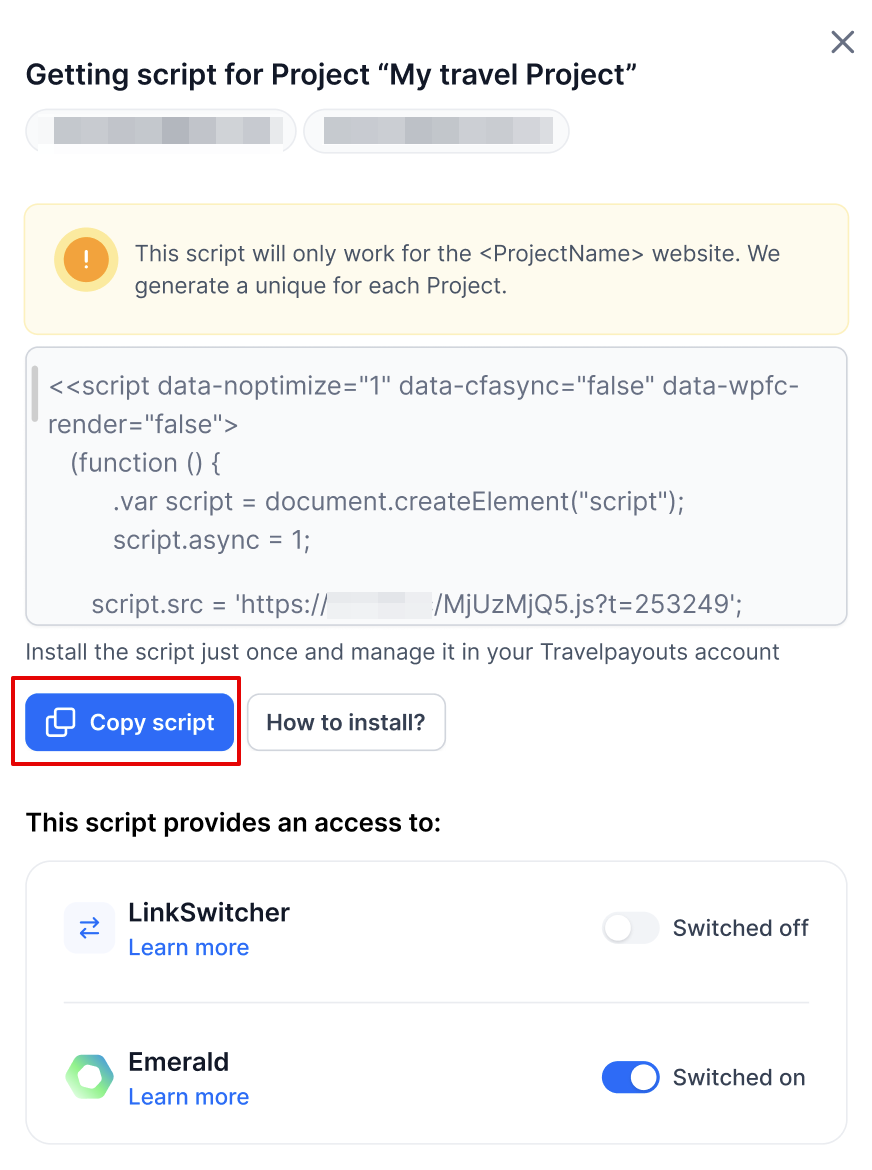Select the first blurred tag under title
The image size is (872, 1170).
tap(161, 131)
